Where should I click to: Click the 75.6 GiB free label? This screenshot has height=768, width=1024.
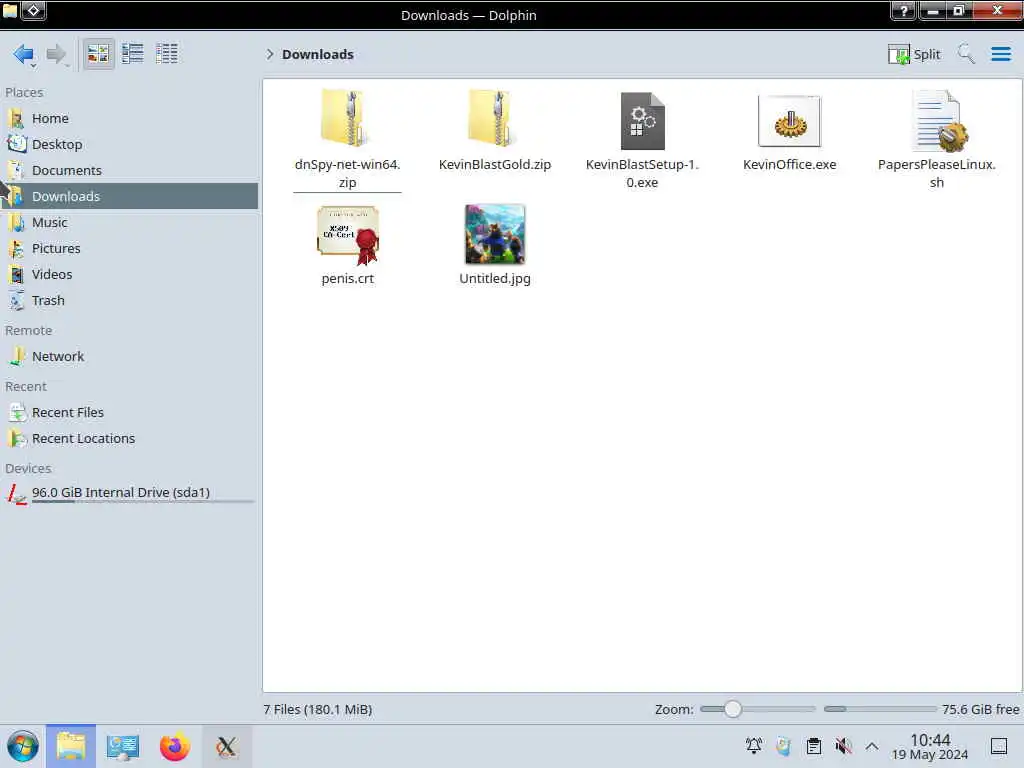pyautogui.click(x=980, y=709)
